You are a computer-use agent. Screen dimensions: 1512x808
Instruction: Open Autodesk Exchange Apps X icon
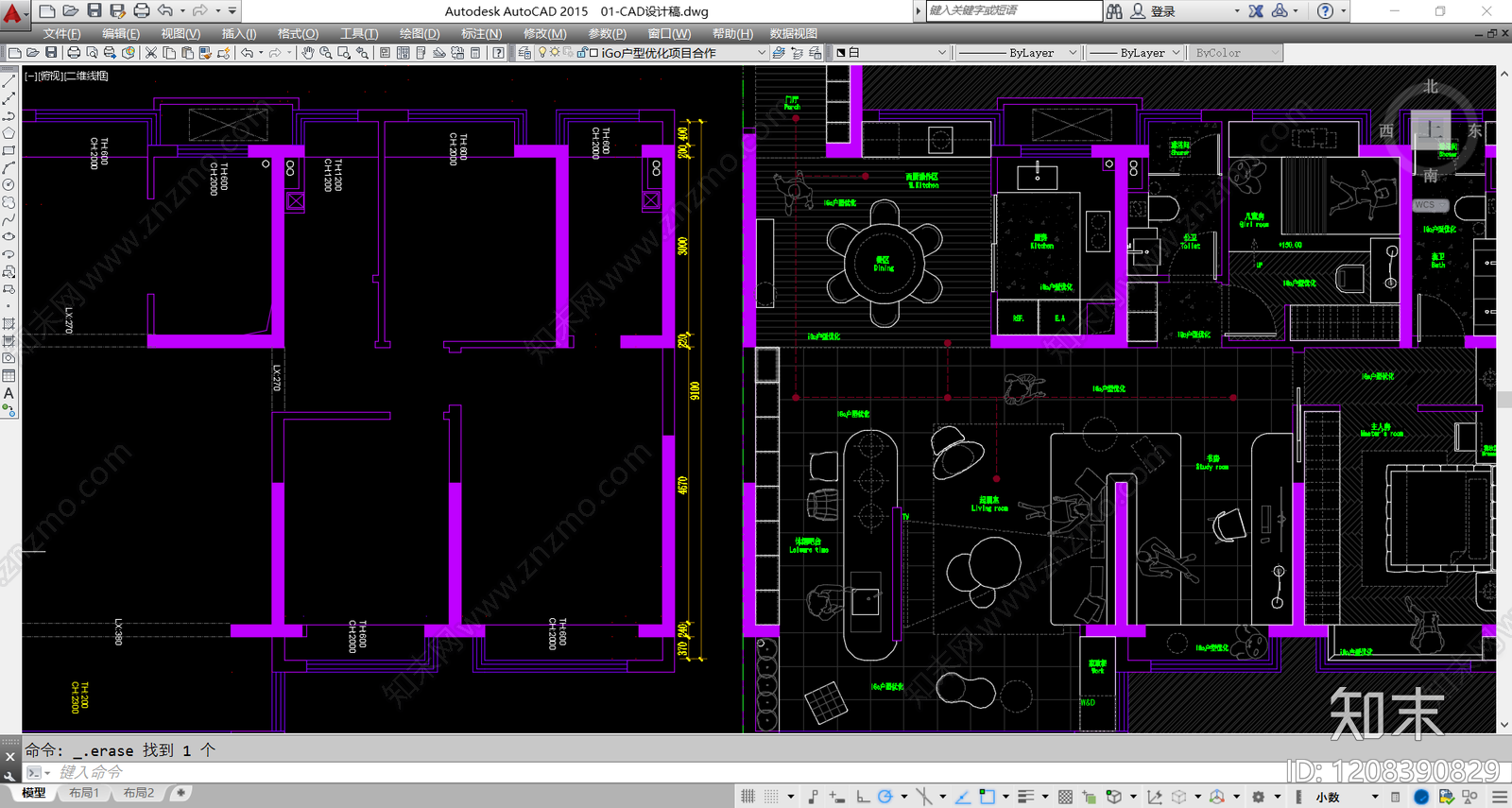(1256, 11)
